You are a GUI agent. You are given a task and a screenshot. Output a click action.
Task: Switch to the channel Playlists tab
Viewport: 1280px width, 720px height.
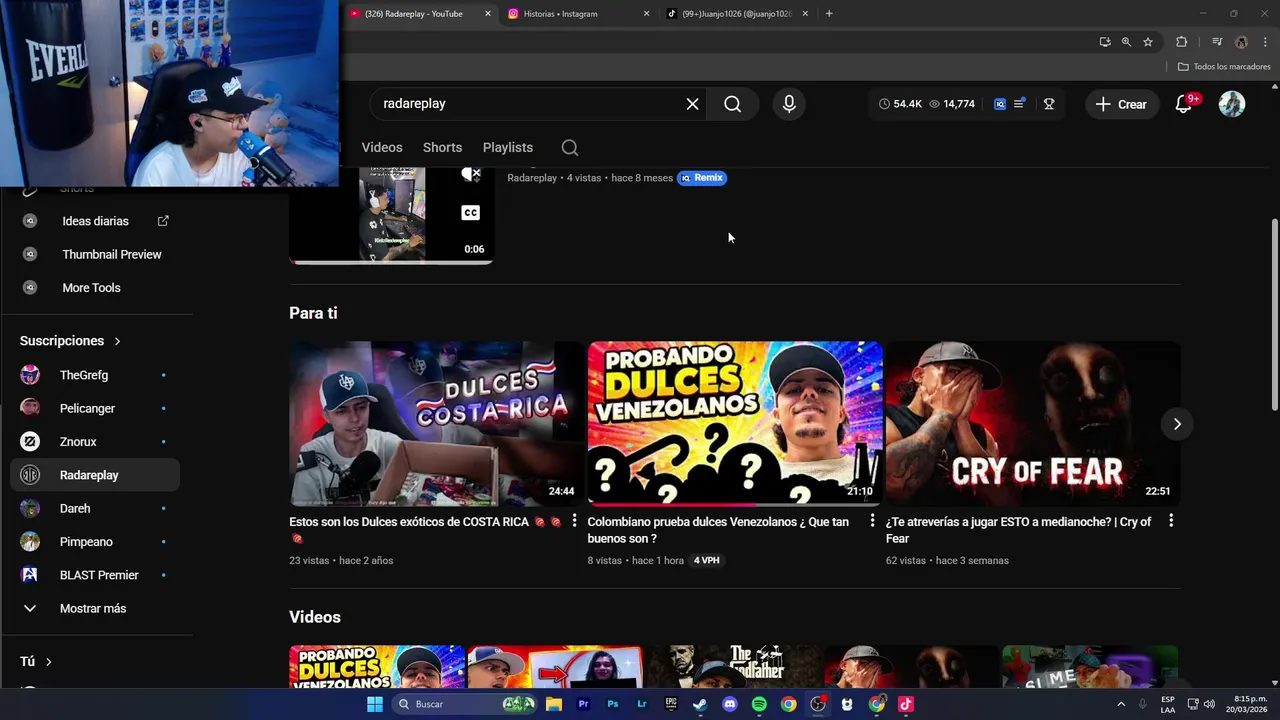pyautogui.click(x=508, y=147)
